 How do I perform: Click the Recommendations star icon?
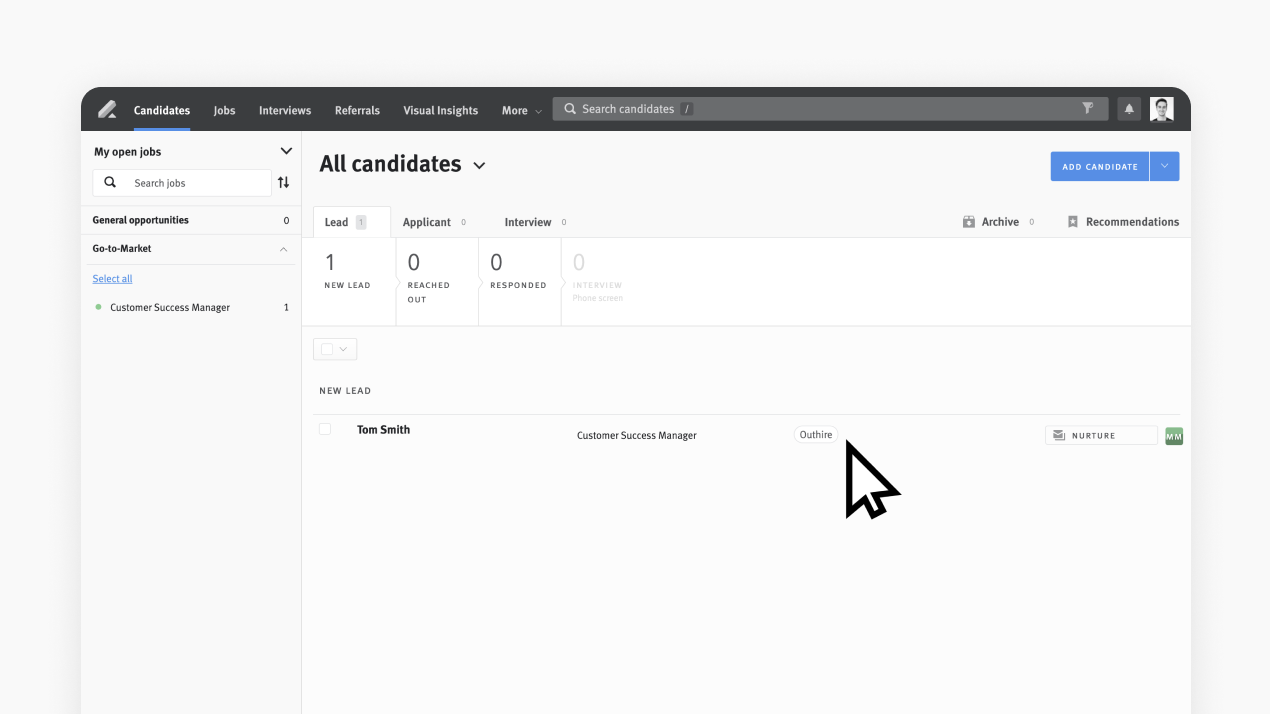click(1073, 222)
